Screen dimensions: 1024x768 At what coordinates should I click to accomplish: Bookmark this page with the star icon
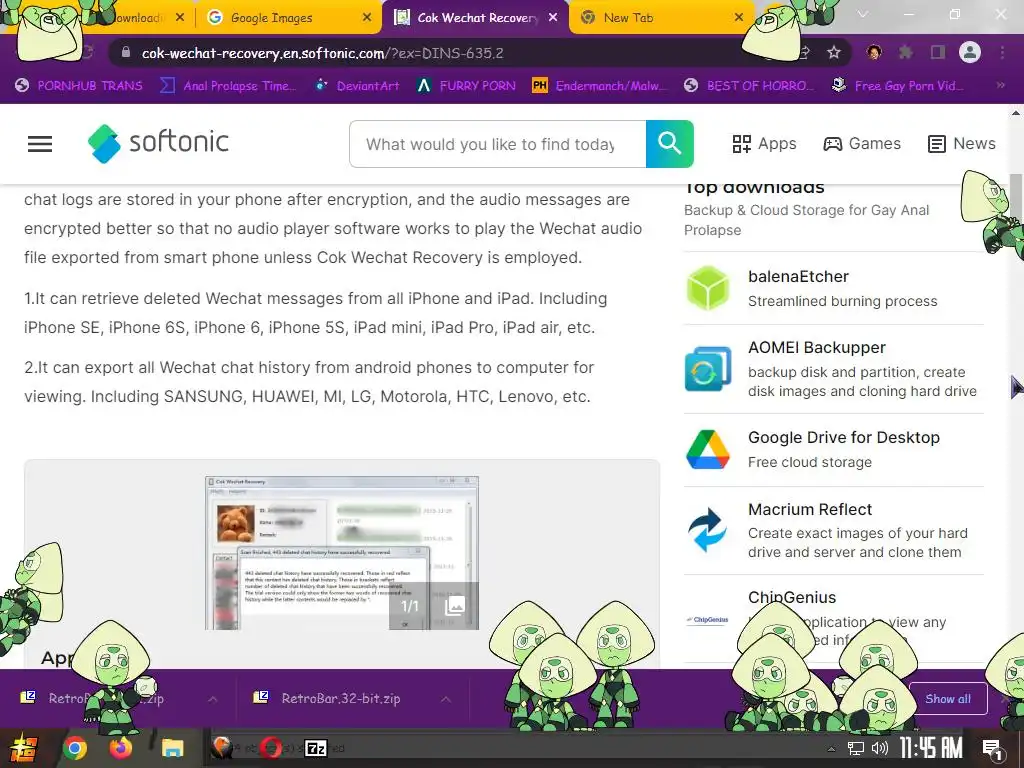833,52
